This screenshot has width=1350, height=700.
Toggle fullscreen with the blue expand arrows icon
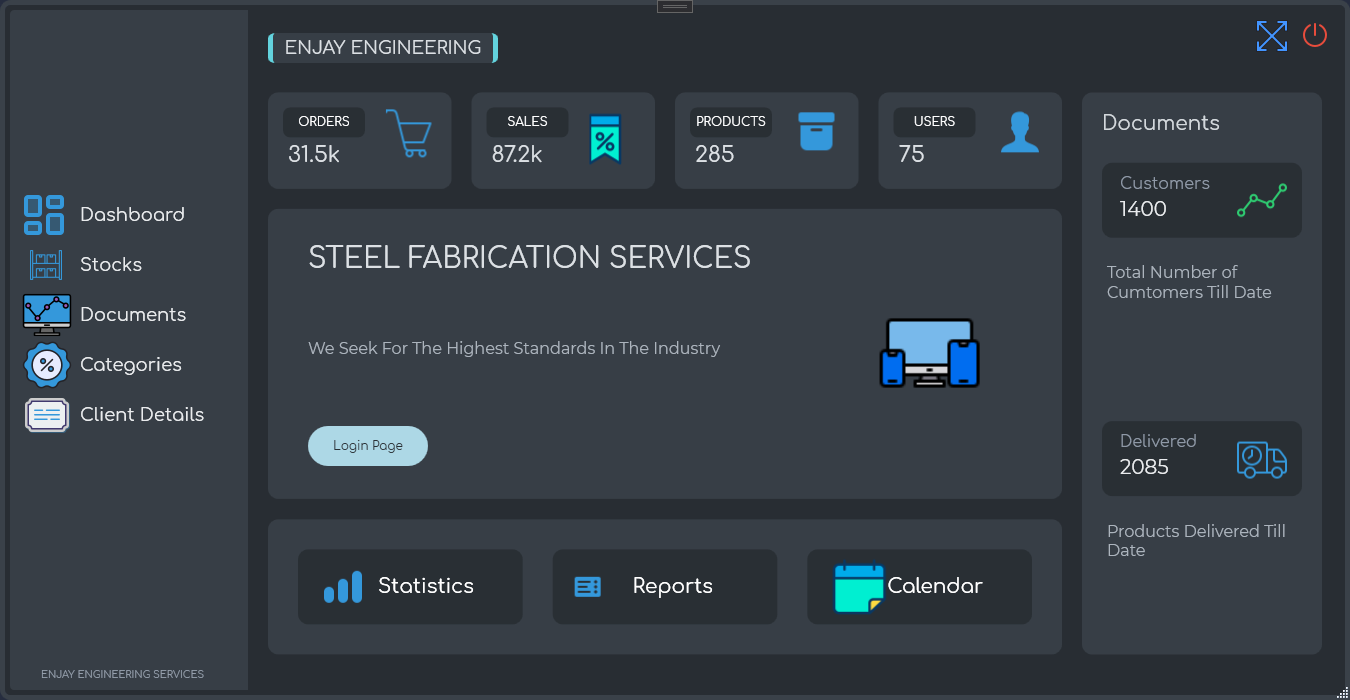pos(1271,36)
